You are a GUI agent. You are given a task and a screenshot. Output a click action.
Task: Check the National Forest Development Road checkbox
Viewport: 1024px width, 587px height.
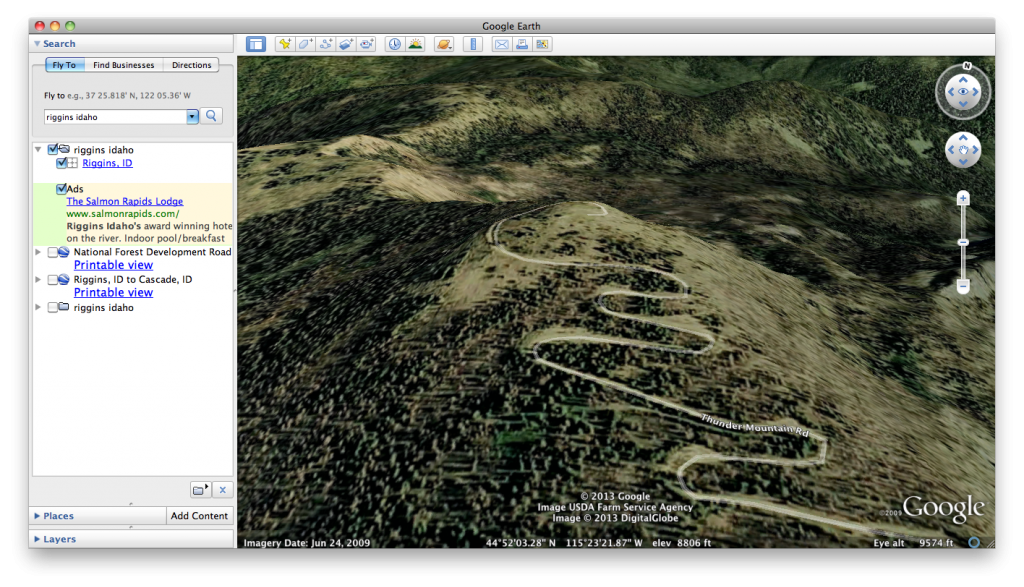[x=53, y=252]
